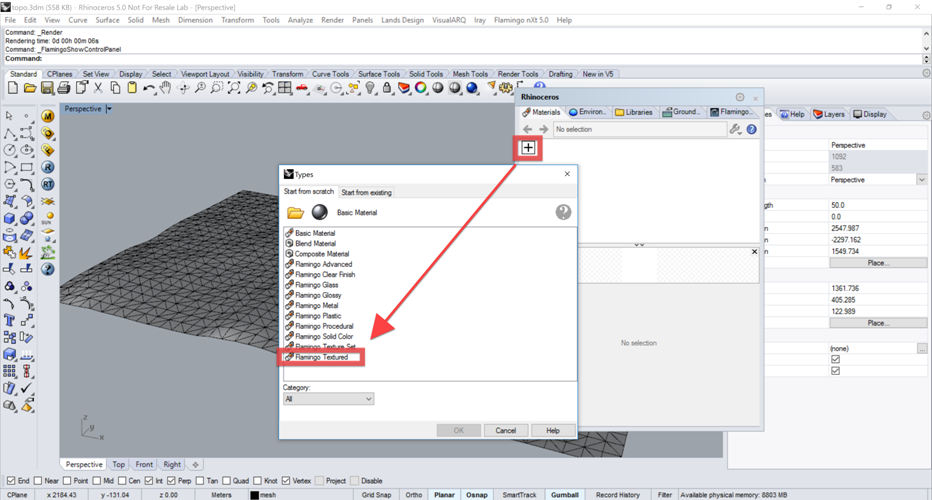Viewport: 932px width, 500px height.
Task: Enable the Point osnap checkbox
Action: click(x=67, y=480)
